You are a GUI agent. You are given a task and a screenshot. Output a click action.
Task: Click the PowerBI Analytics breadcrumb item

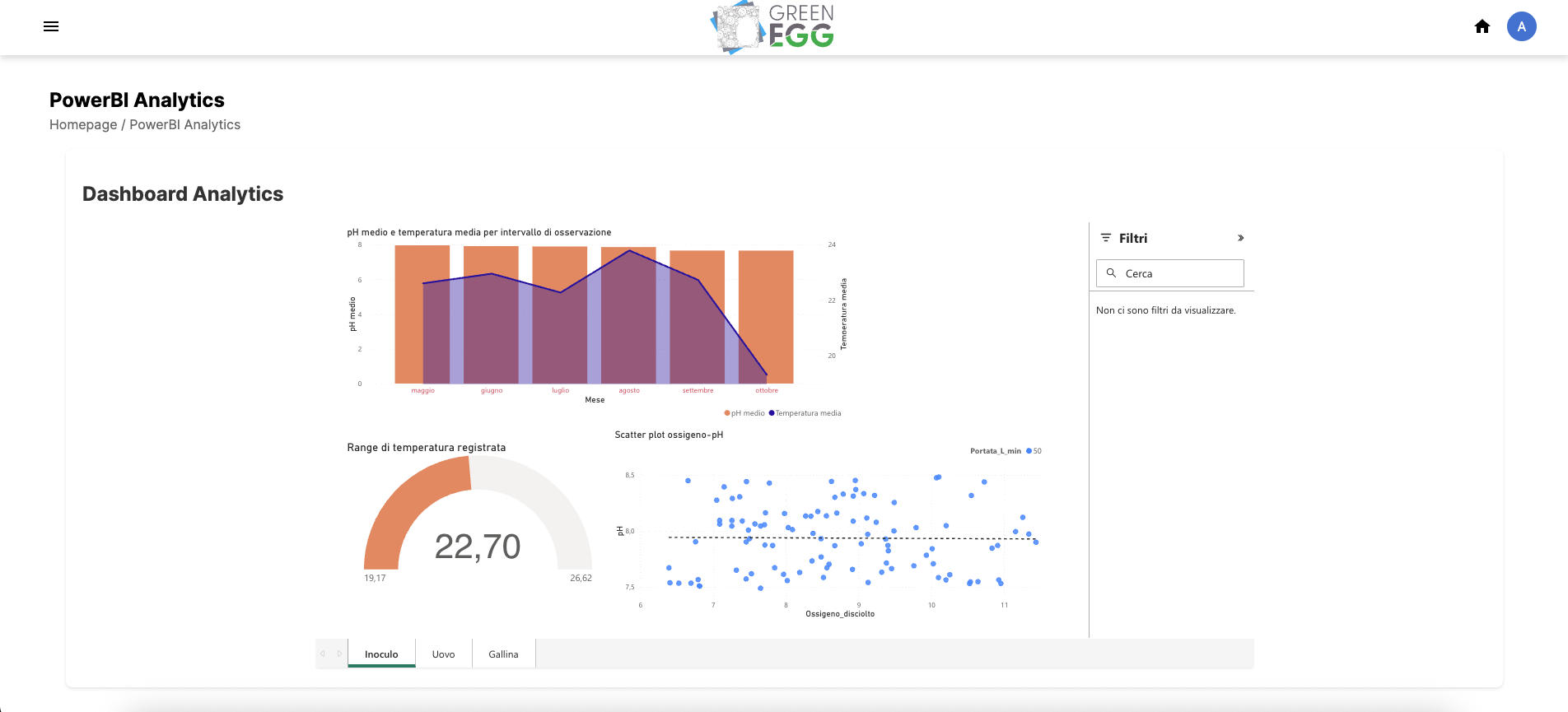coord(185,124)
